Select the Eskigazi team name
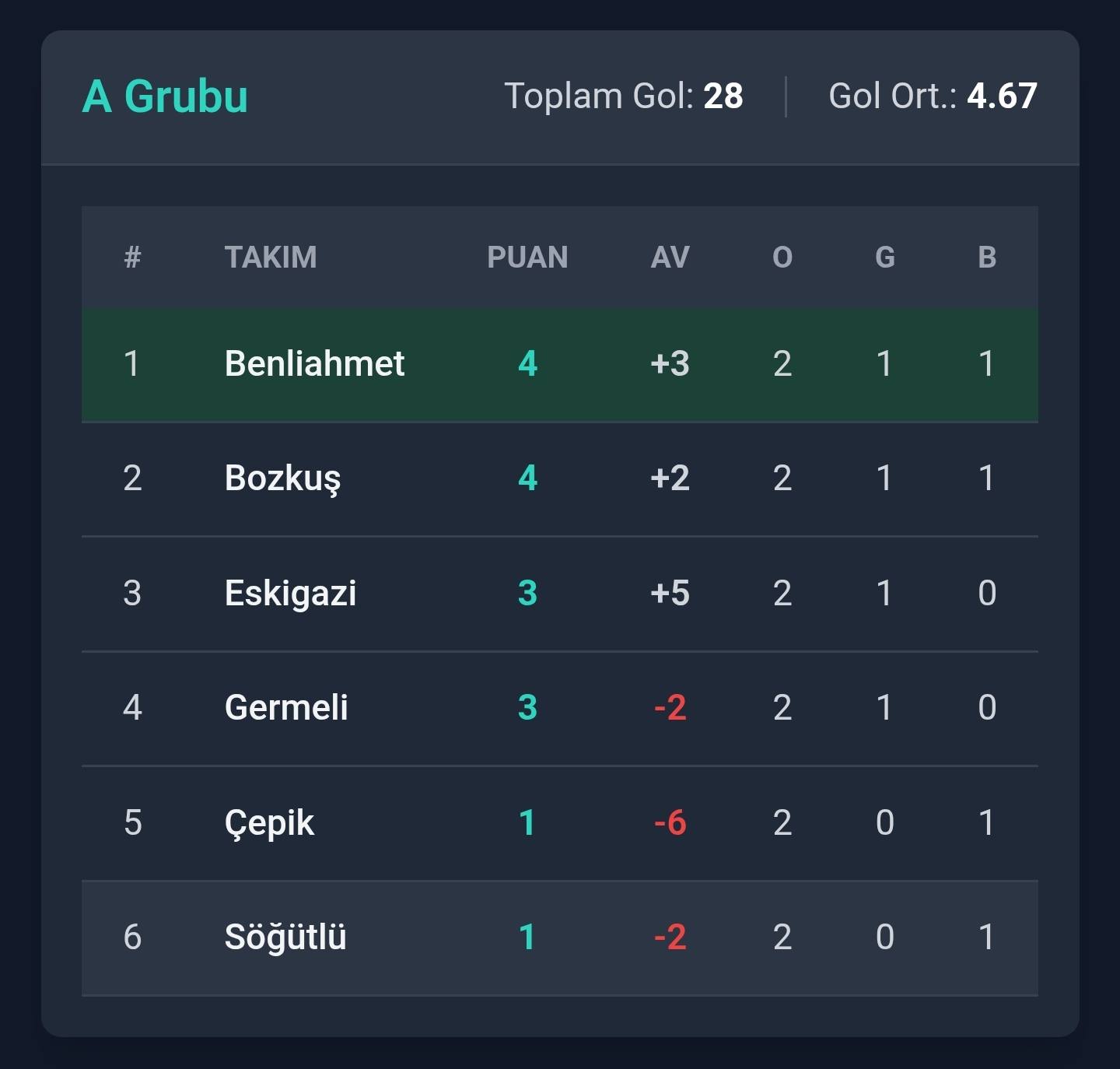 pyautogui.click(x=290, y=593)
